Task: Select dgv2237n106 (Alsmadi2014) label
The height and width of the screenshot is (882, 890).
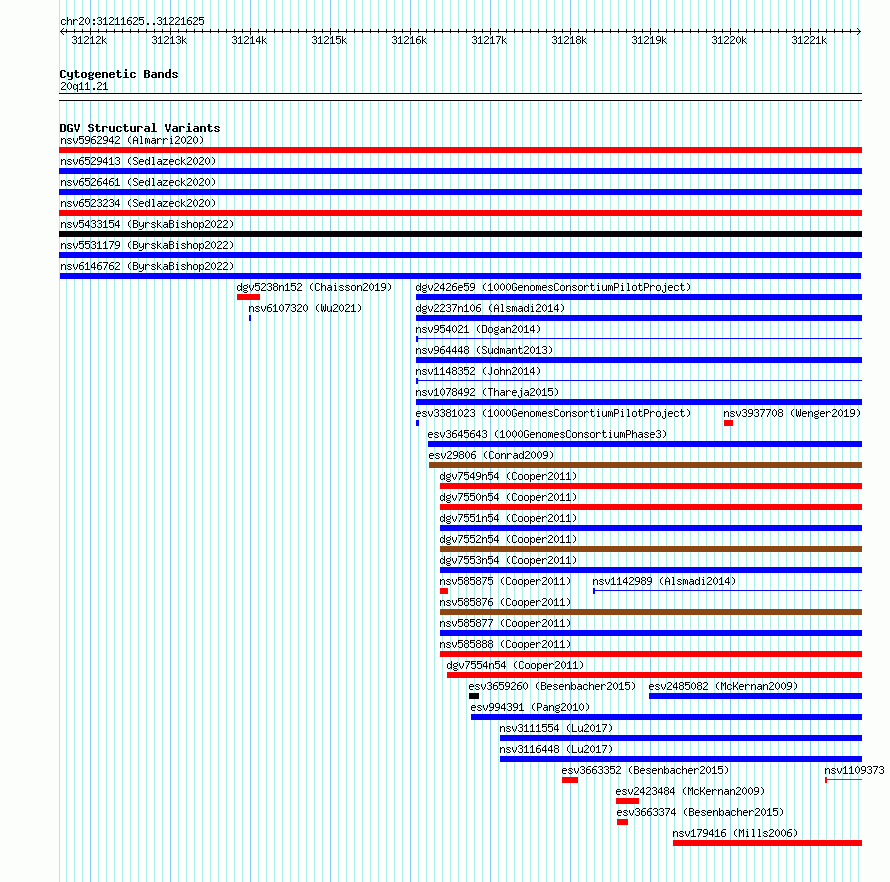Action: click(490, 308)
